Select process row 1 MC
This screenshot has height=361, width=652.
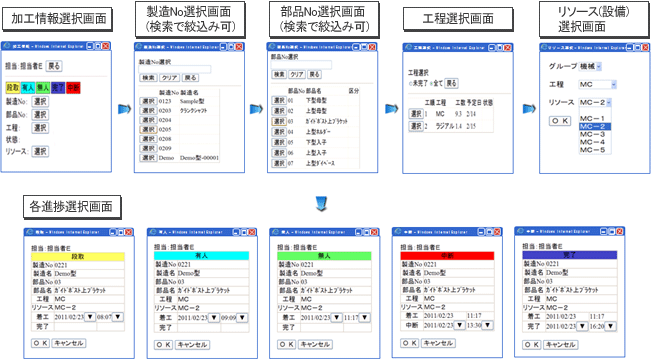pyautogui.click(x=416, y=114)
